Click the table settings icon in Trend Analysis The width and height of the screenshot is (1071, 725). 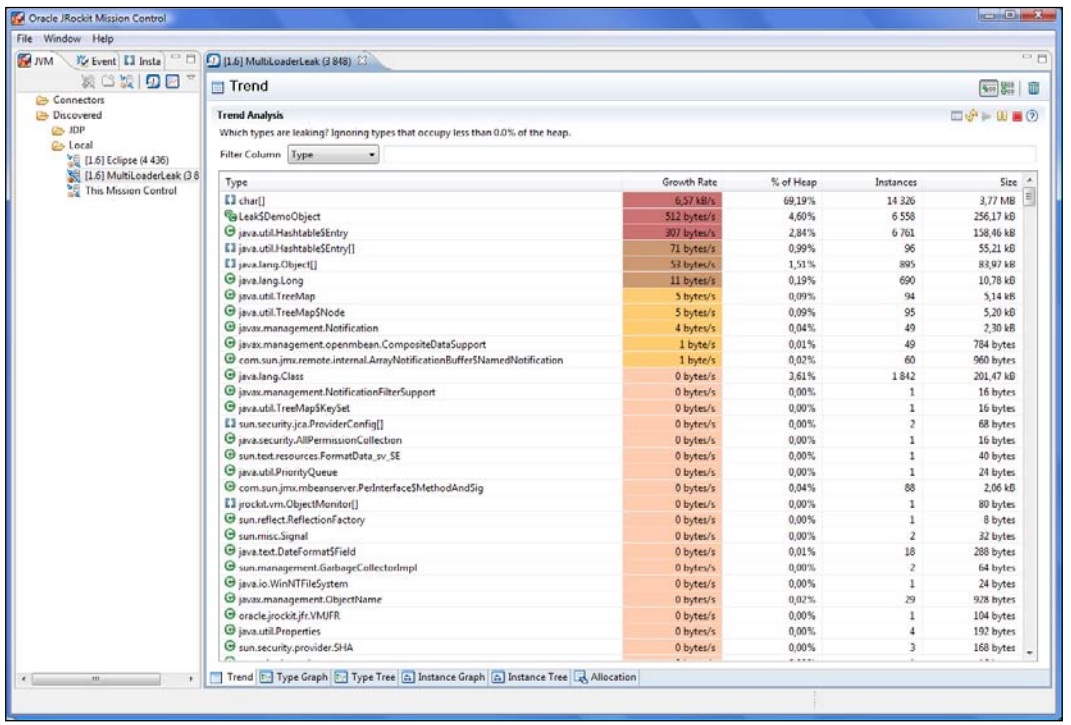tap(957, 116)
